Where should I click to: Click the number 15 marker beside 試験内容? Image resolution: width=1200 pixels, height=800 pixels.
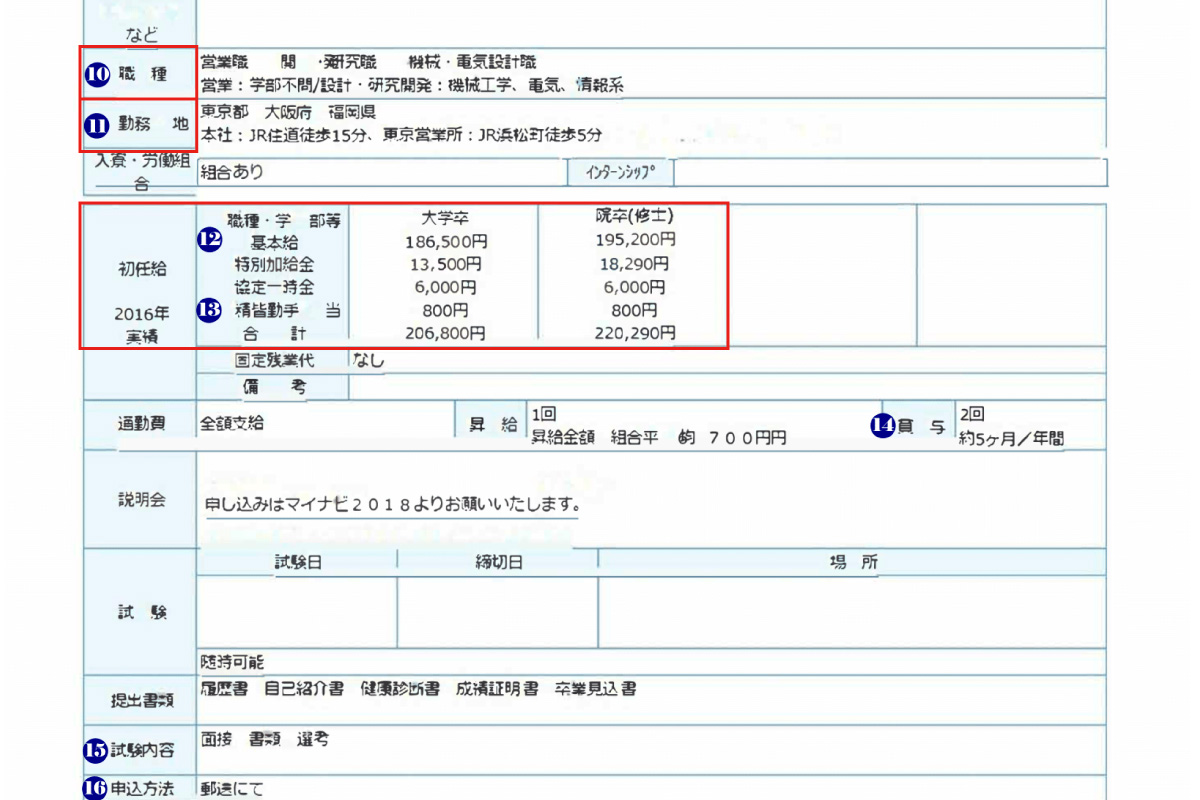[95, 748]
